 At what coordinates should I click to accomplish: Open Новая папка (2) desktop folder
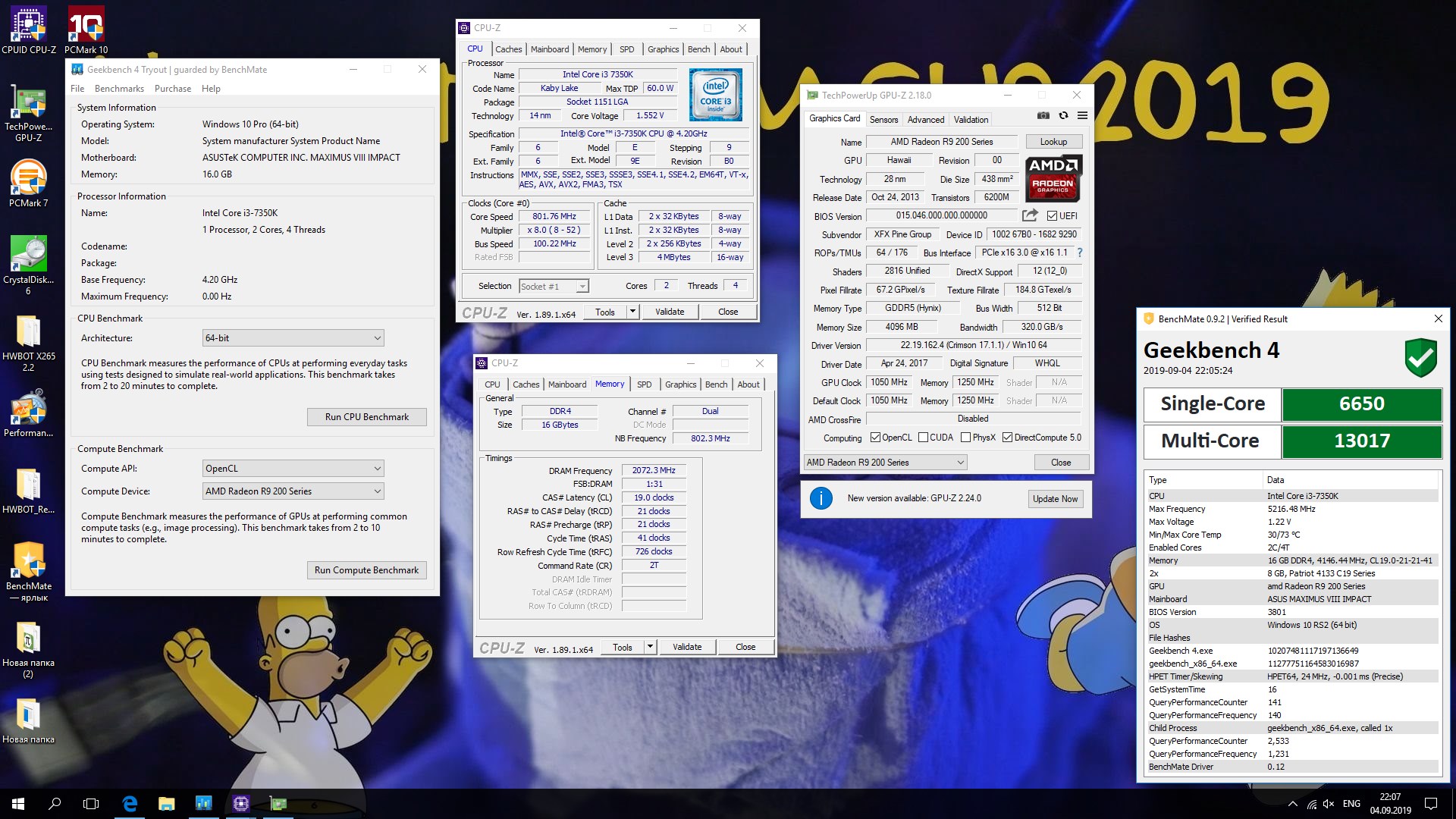28,650
